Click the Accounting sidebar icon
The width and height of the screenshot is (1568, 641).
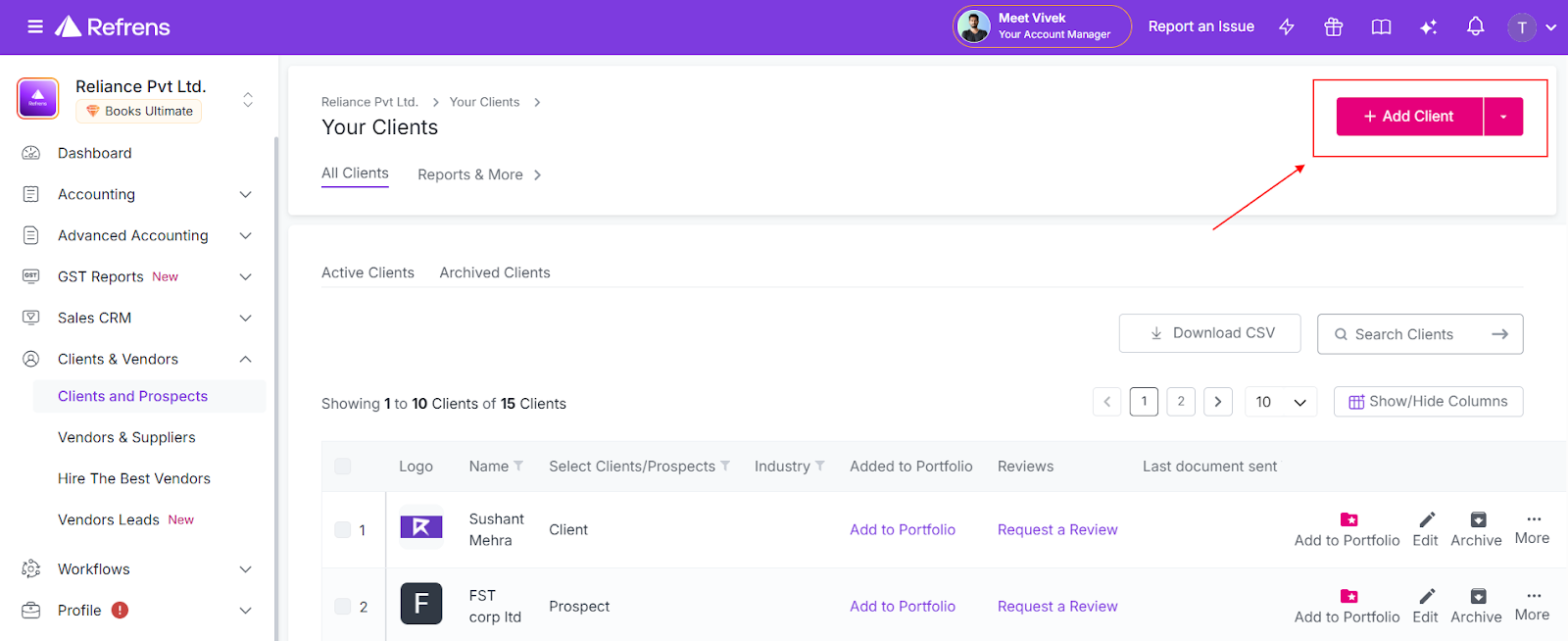pyautogui.click(x=31, y=194)
